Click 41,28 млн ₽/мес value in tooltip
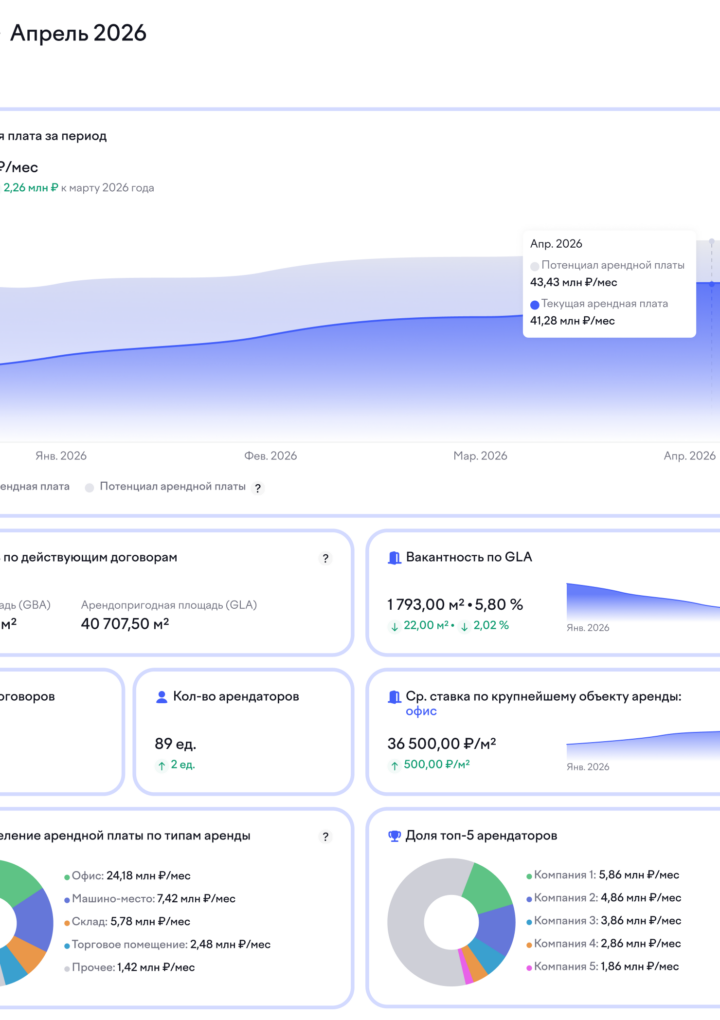Viewport: 720px width, 1020px height. click(572, 321)
